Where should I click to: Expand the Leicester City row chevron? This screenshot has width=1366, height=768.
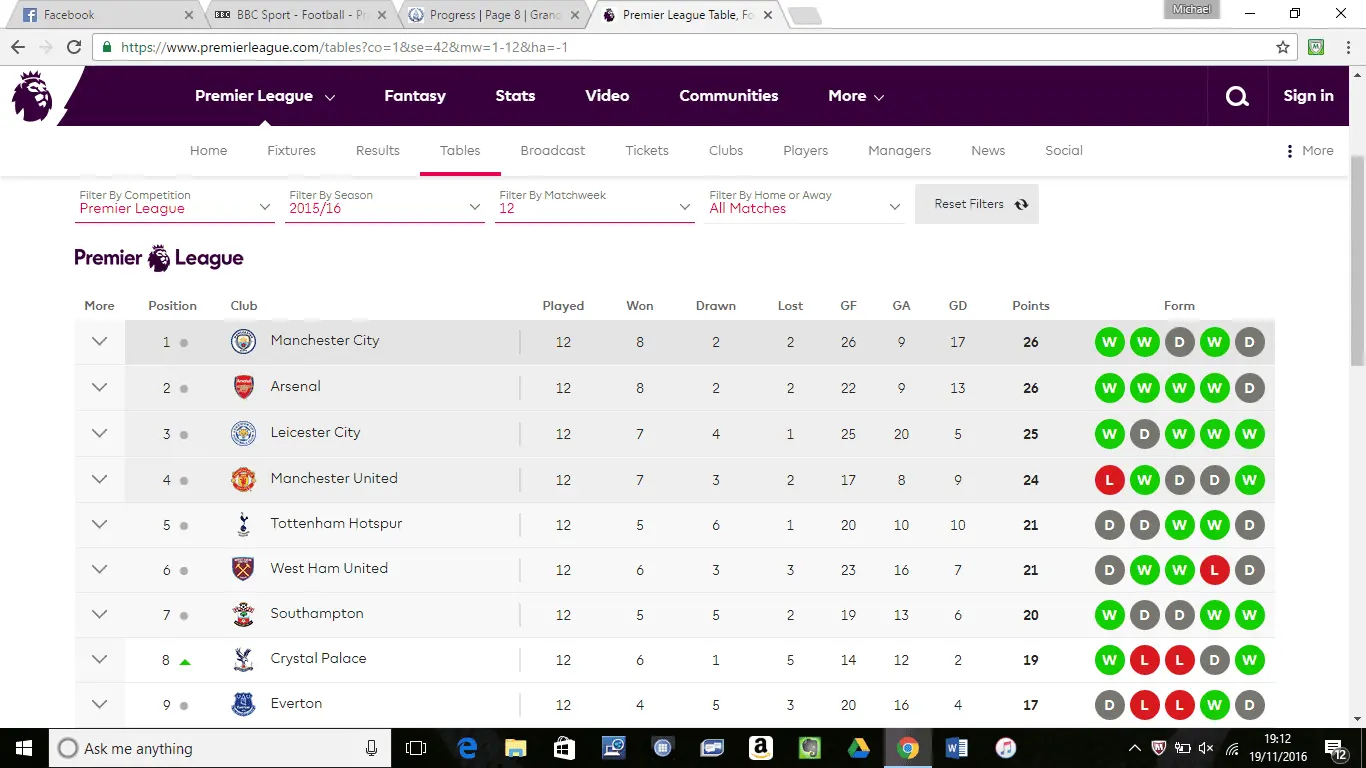click(99, 434)
